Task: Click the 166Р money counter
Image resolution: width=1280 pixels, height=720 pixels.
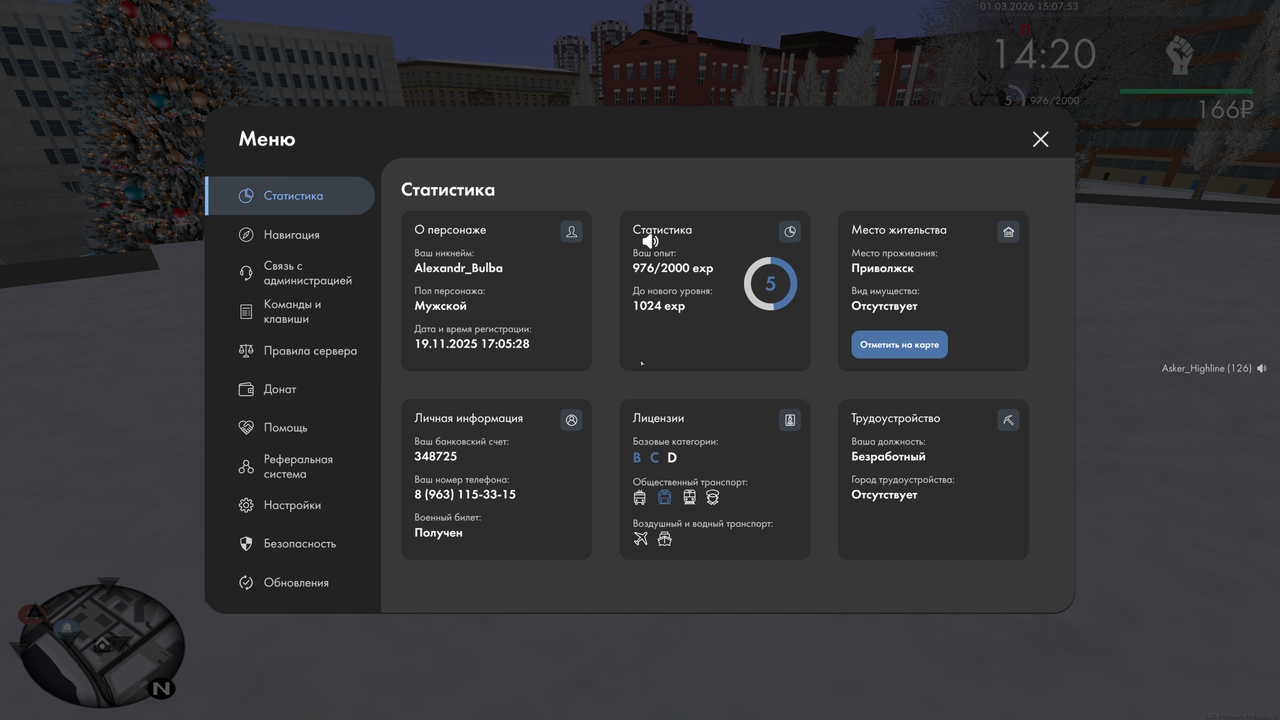Action: click(x=1226, y=110)
